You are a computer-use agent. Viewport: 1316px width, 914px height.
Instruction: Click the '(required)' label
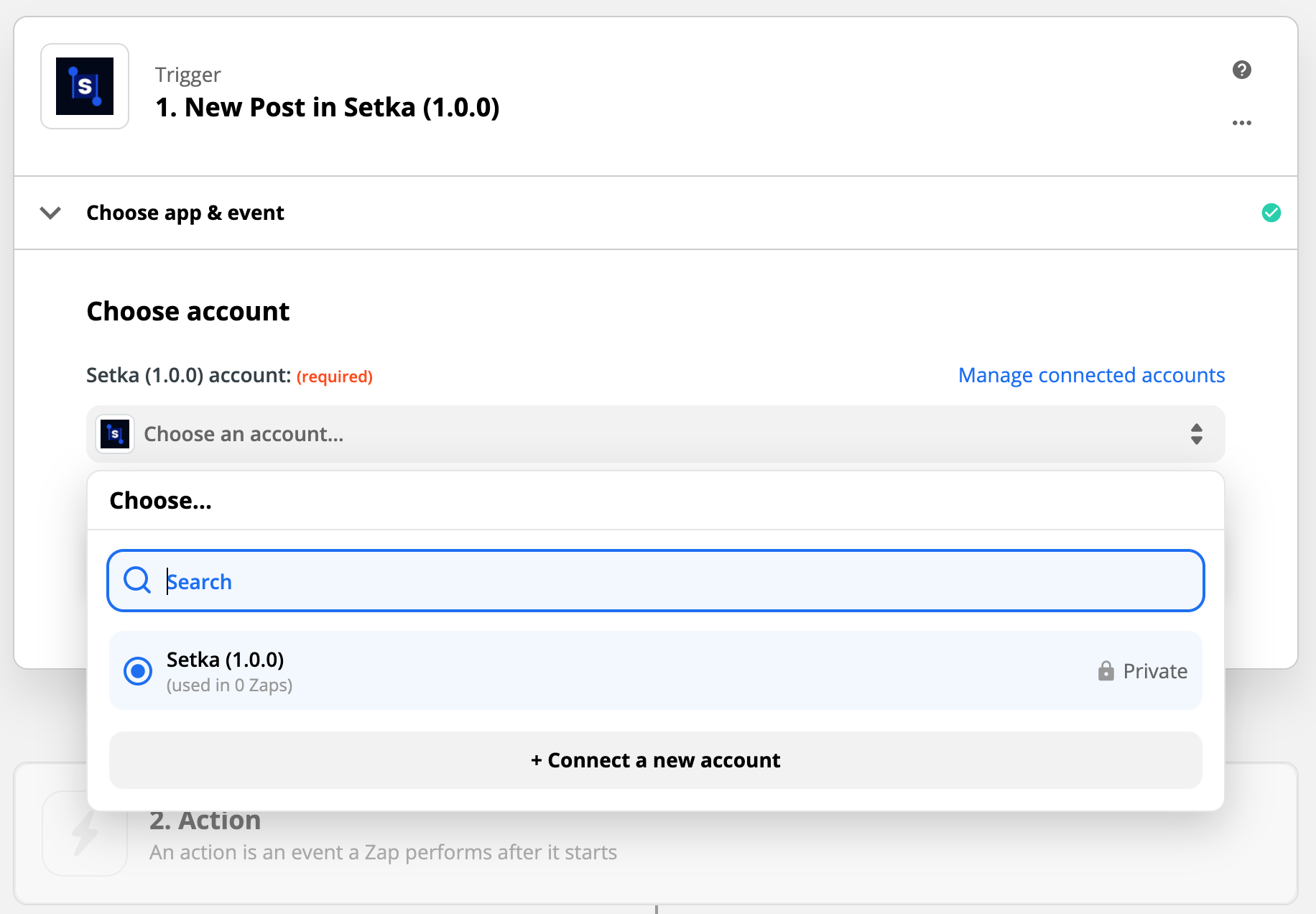click(x=334, y=377)
